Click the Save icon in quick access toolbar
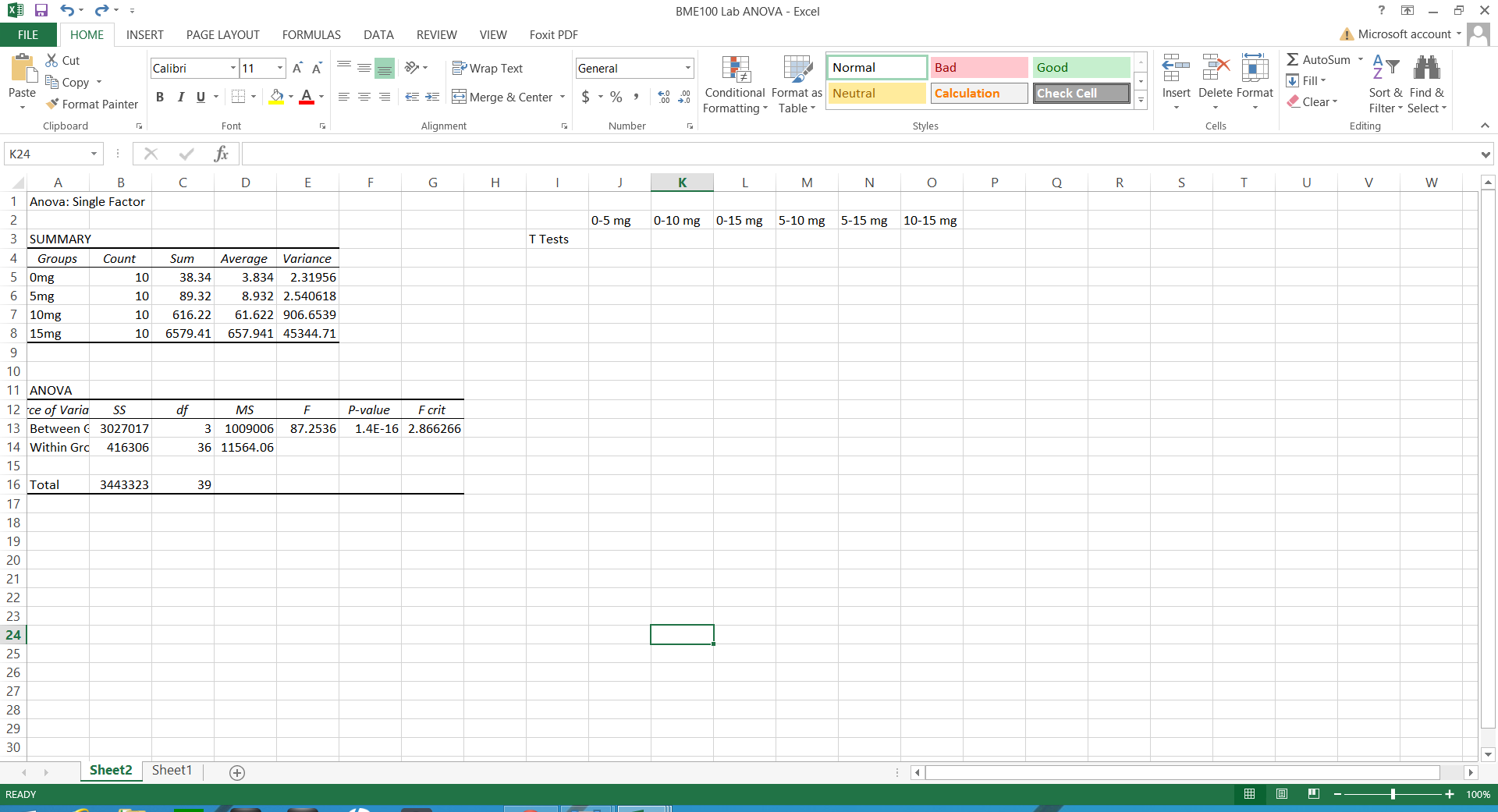This screenshot has width=1498, height=812. pos(41,11)
